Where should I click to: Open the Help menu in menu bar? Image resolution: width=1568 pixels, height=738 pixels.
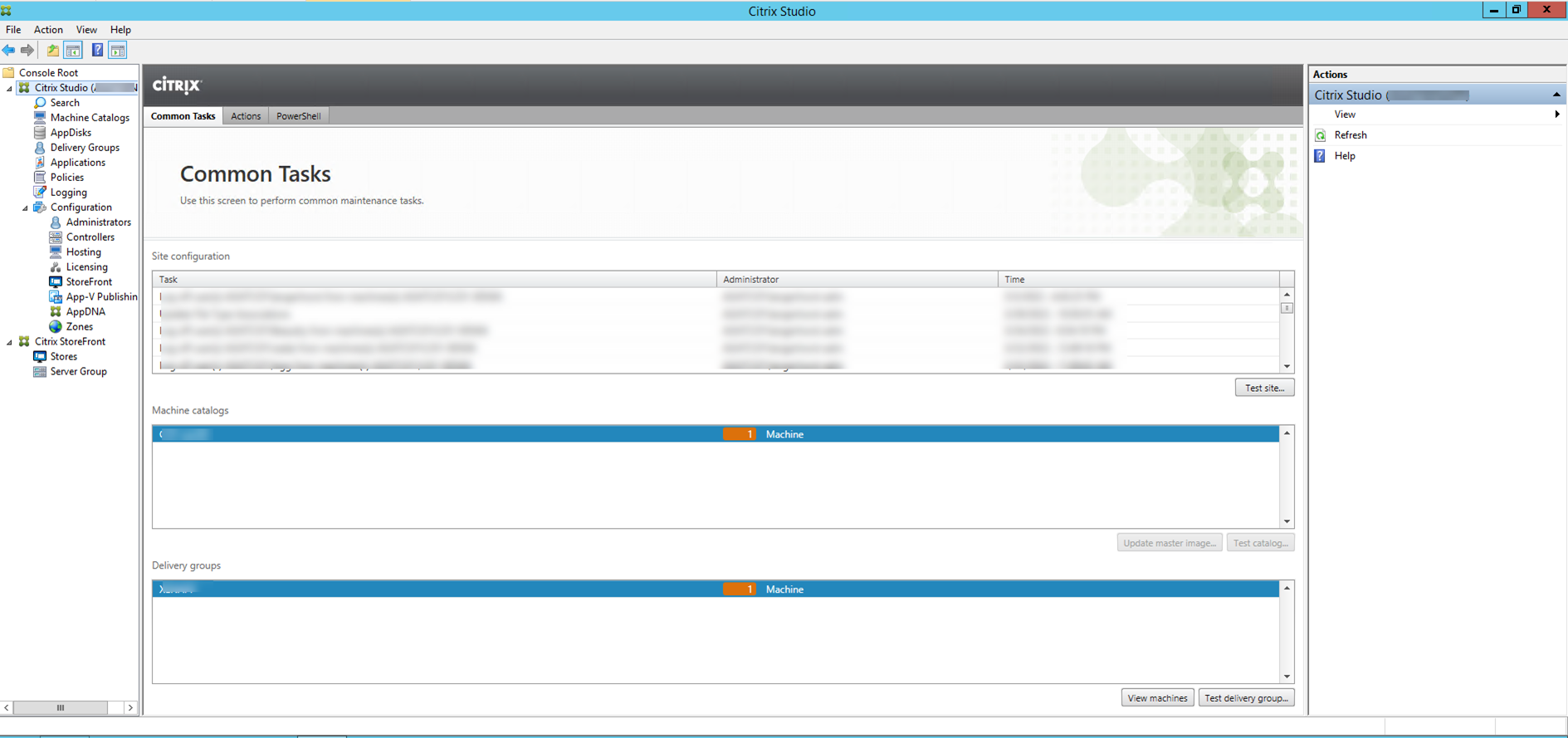(x=120, y=30)
